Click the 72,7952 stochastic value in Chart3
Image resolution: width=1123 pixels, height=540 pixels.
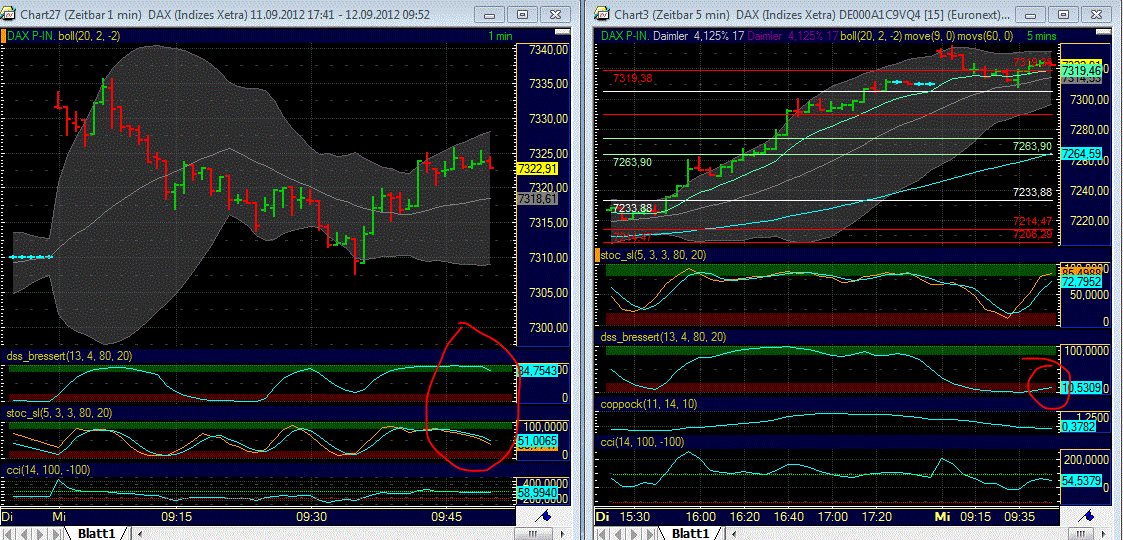tap(1081, 284)
